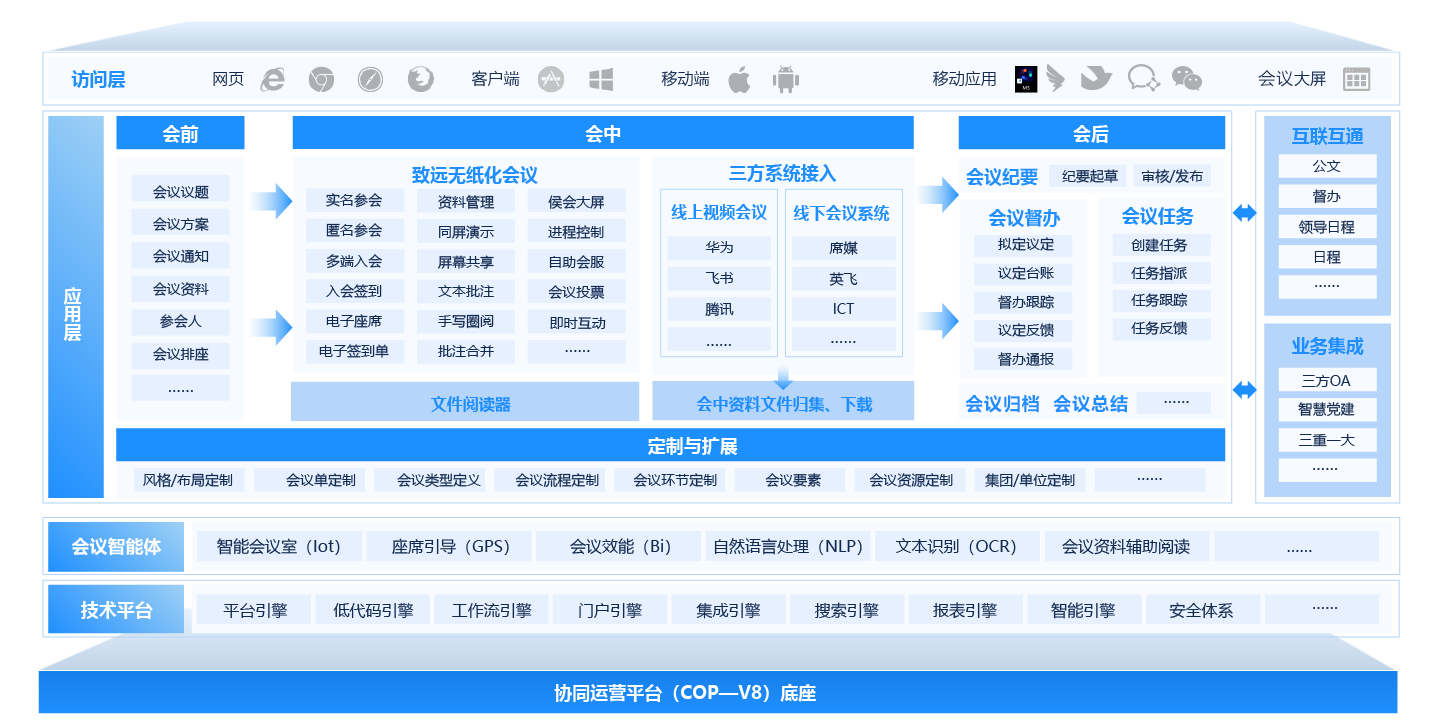This screenshot has width=1440, height=720.
Task: Click the Mac App Store icon
Action: point(550,79)
